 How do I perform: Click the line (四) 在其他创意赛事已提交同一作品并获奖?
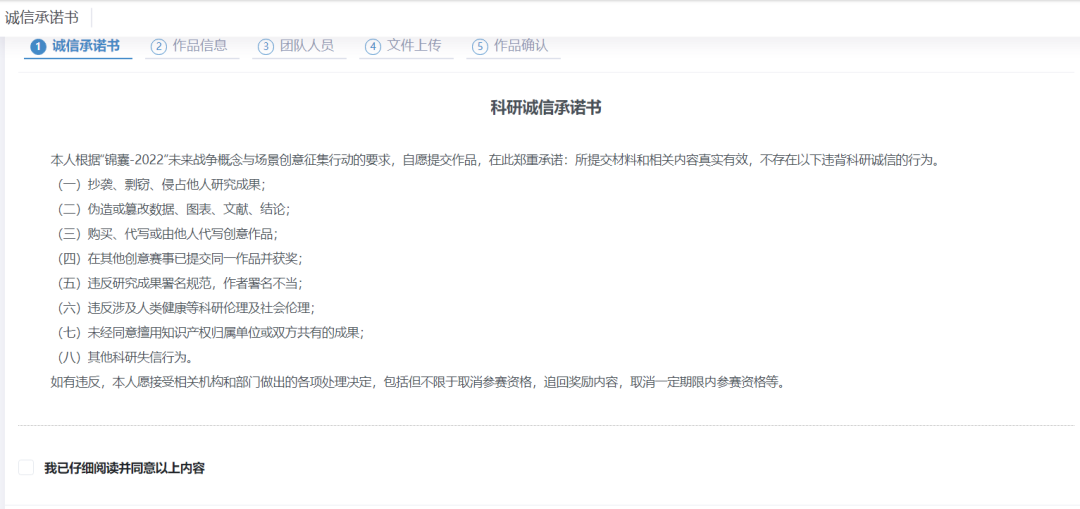tap(178, 259)
